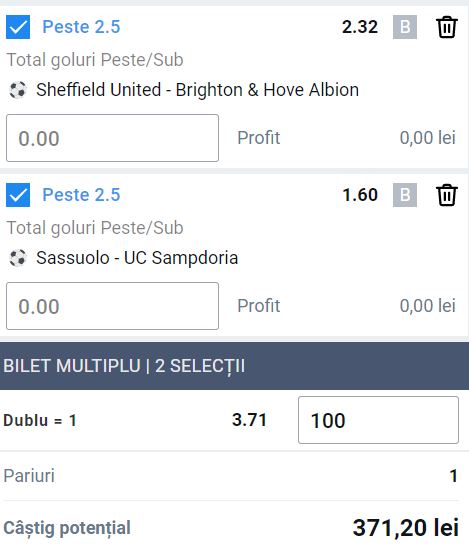Click the B badge beside odds 2.32
Viewport: 469px width, 550px height.
405,27
